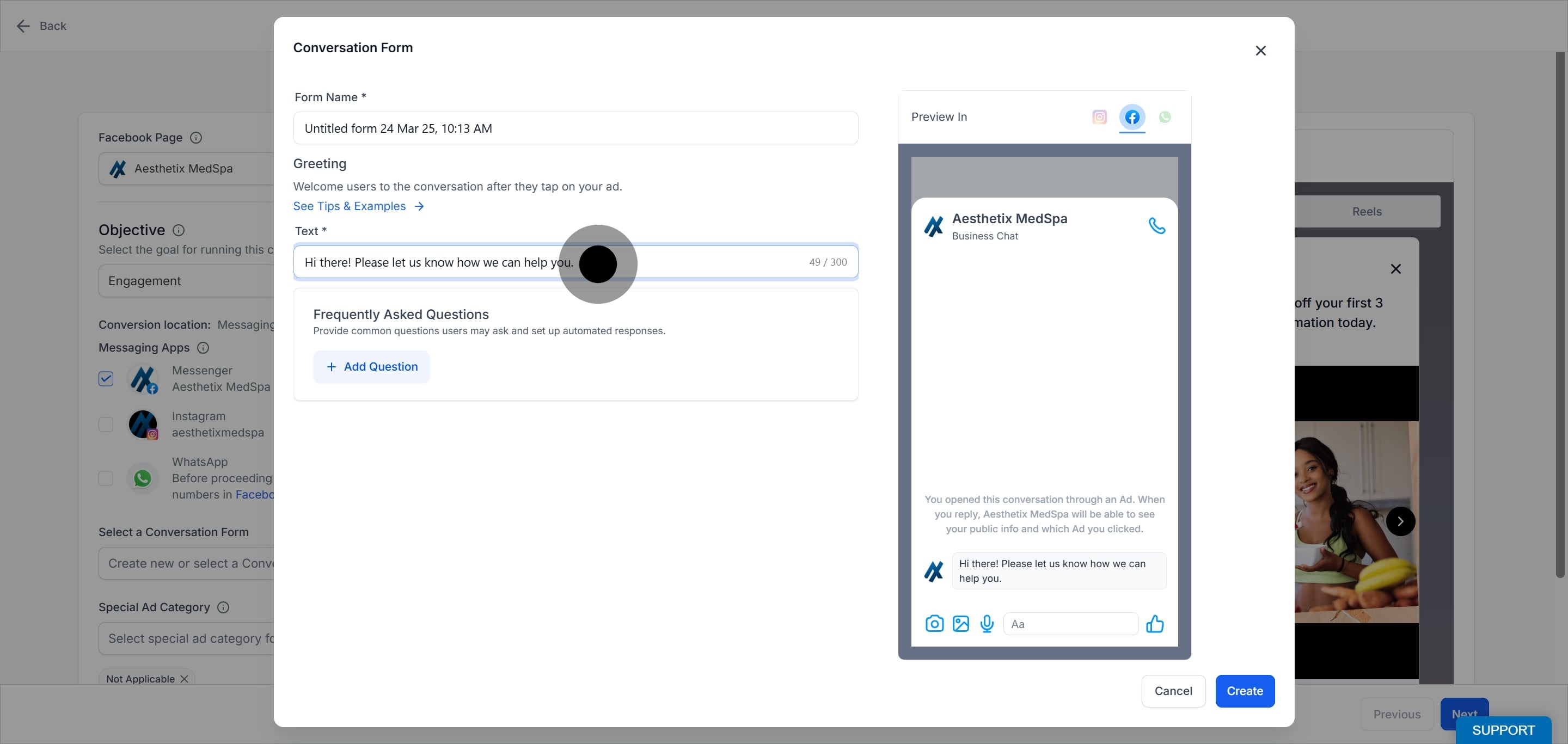Enable the WhatsApp messaging app checkbox
This screenshot has width=1568, height=744.
(x=106, y=478)
